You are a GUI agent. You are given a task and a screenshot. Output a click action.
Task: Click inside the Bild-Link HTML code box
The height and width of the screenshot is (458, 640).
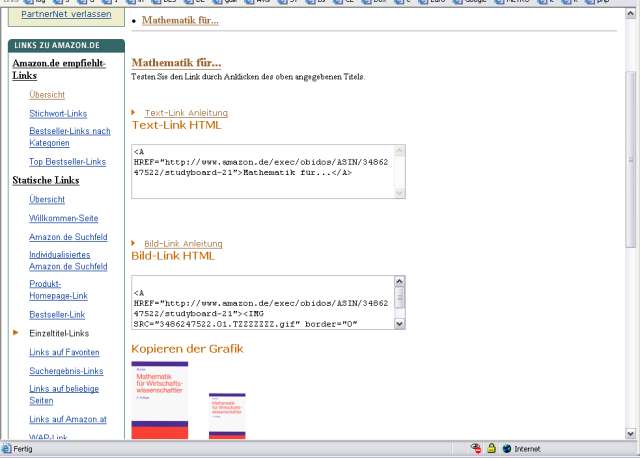[x=262, y=302]
